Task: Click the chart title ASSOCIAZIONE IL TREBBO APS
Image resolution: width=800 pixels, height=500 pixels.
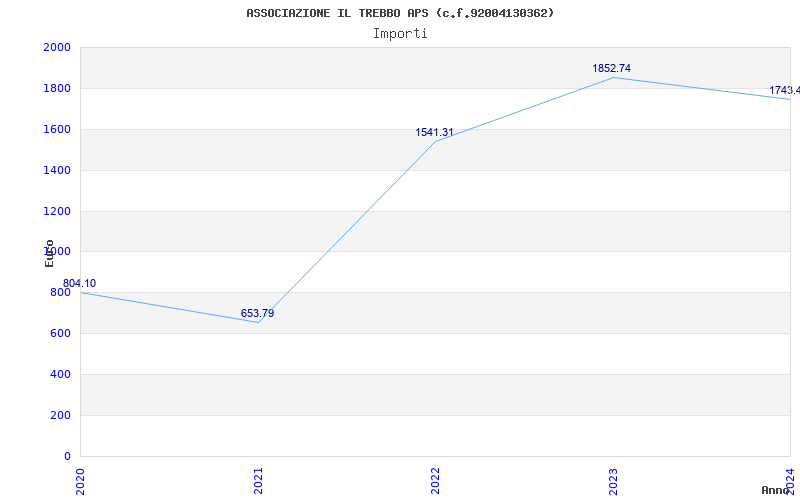Action: (x=400, y=13)
